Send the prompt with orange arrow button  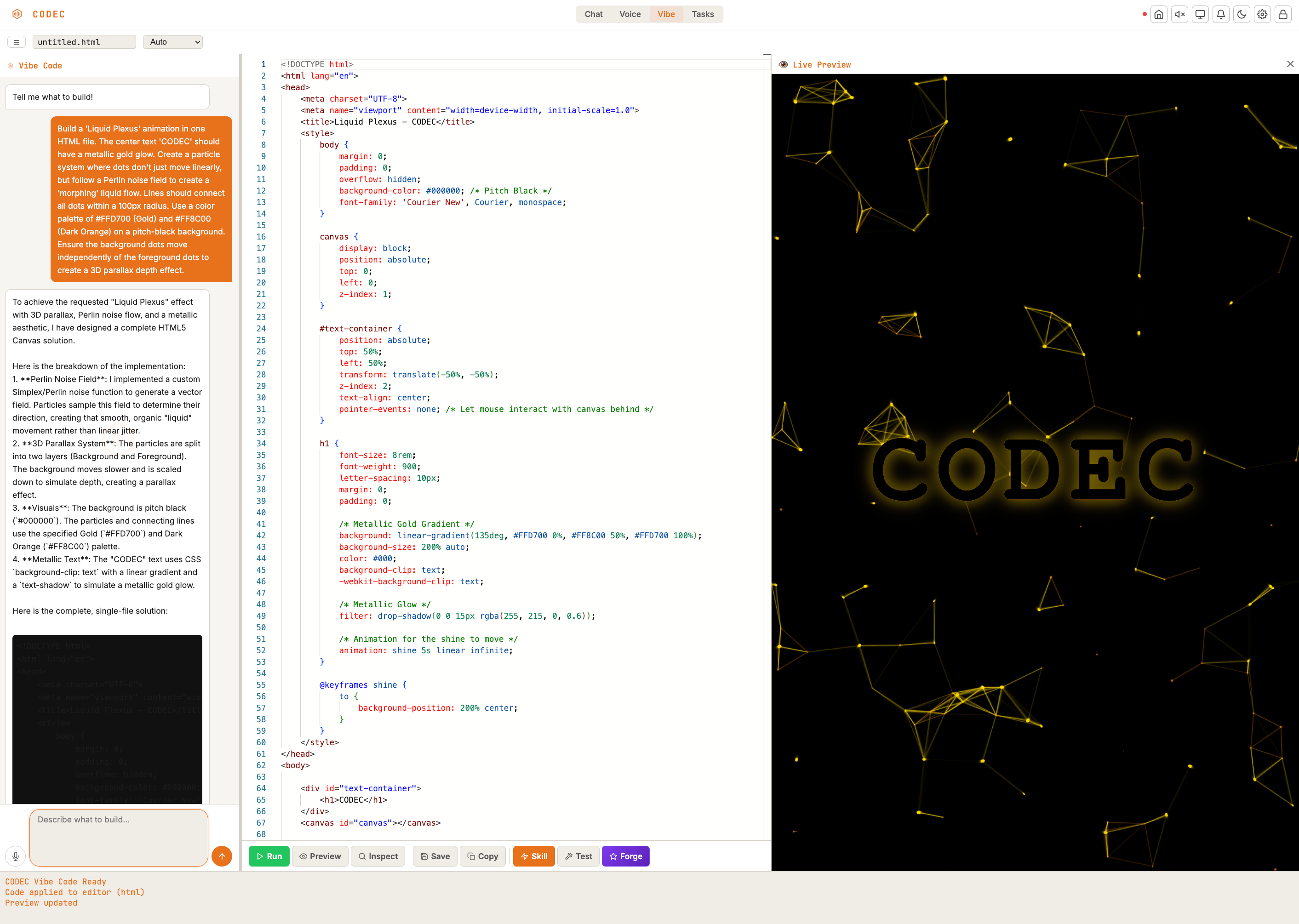(222, 856)
